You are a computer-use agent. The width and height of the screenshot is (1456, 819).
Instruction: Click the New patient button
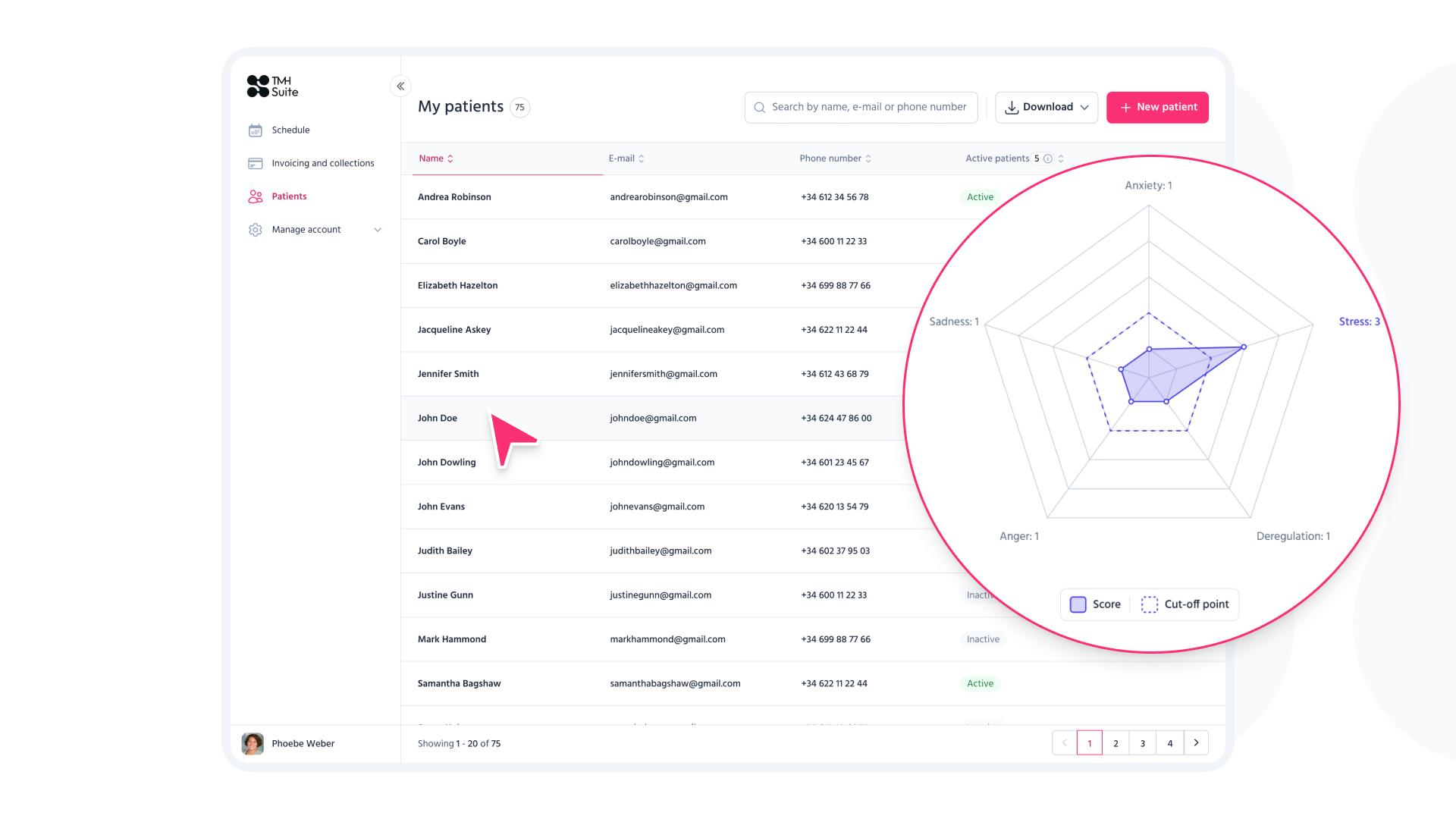pos(1157,107)
